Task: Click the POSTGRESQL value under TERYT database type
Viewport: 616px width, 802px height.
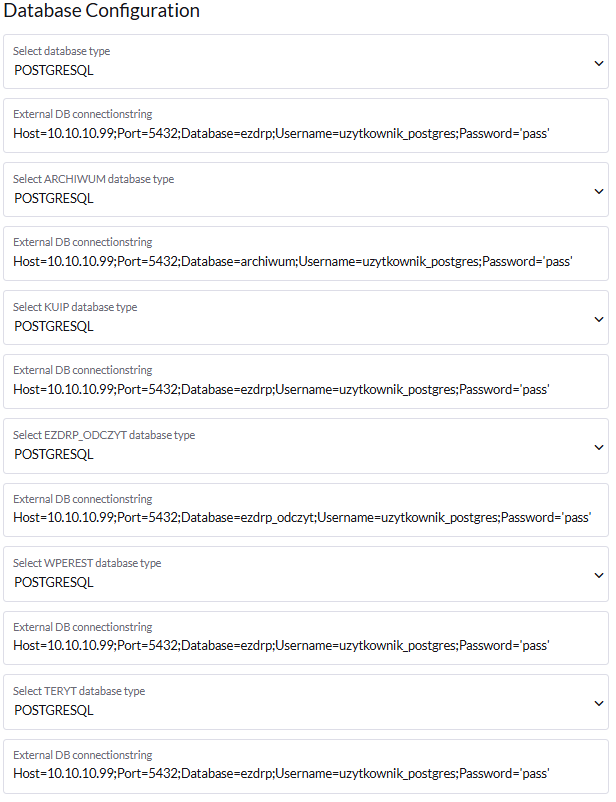Action: (54, 710)
